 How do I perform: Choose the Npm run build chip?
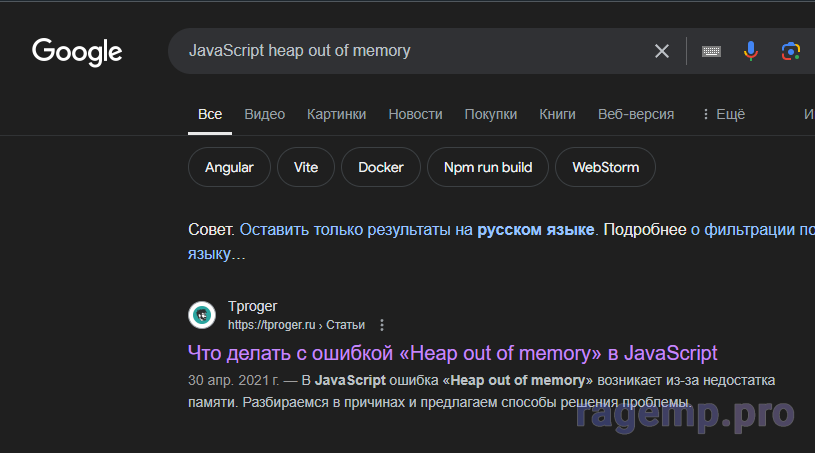coord(487,167)
